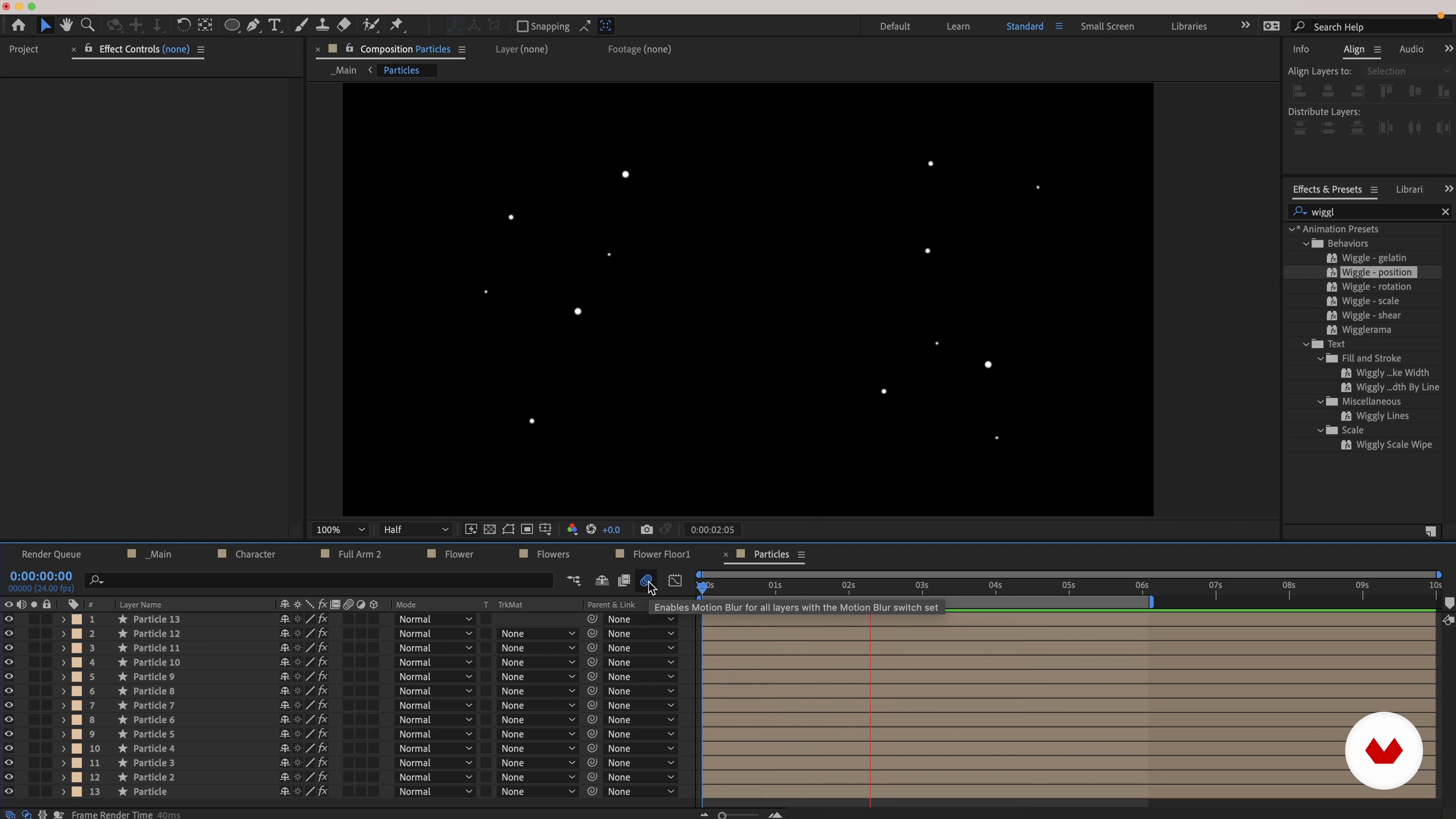
Task: Switch to the Info panel tab
Action: [1301, 49]
